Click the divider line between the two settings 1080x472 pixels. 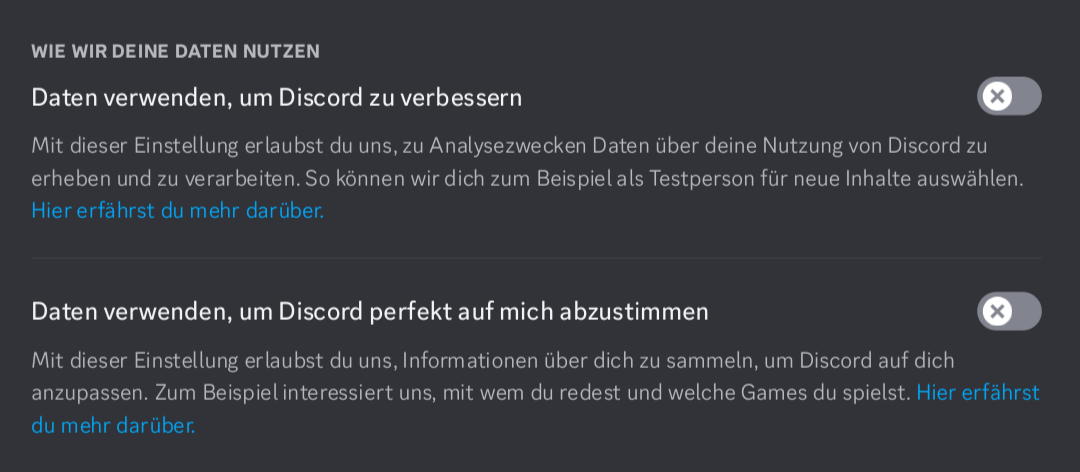coord(536,258)
